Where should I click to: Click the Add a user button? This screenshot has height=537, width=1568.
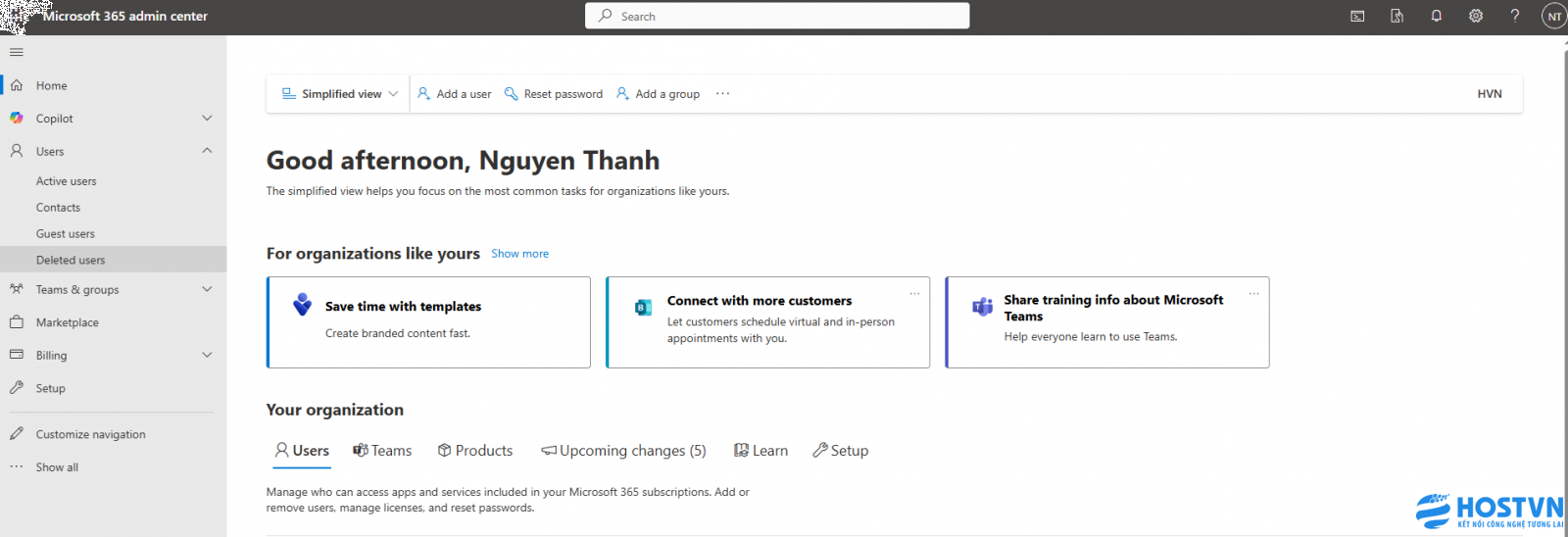click(x=455, y=93)
